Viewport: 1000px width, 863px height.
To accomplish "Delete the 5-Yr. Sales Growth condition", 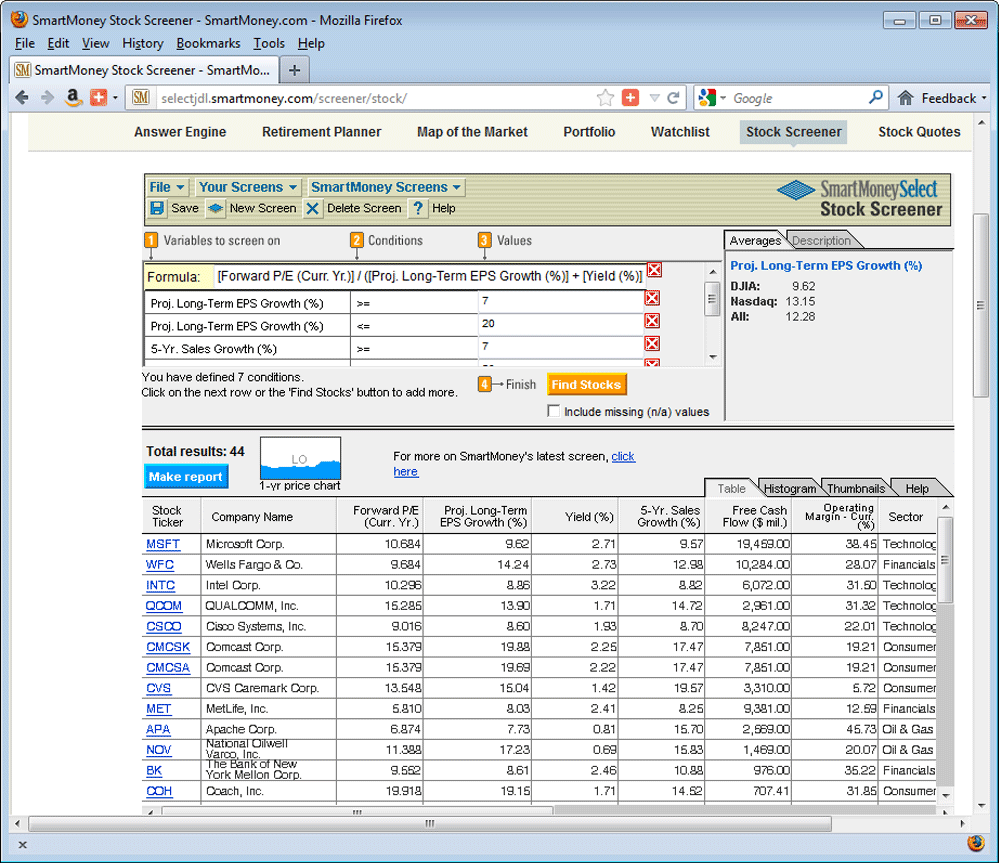I will tap(652, 344).
